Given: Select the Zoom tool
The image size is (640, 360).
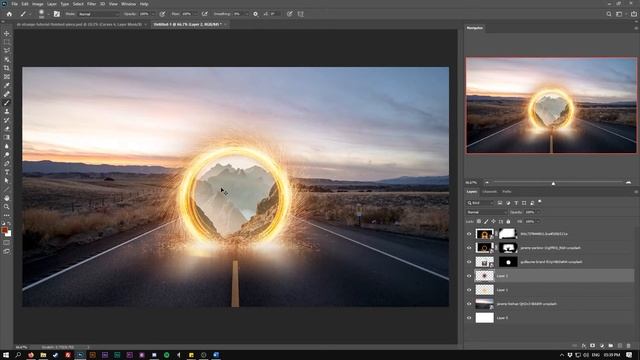Looking at the screenshot, I should pos(7,207).
